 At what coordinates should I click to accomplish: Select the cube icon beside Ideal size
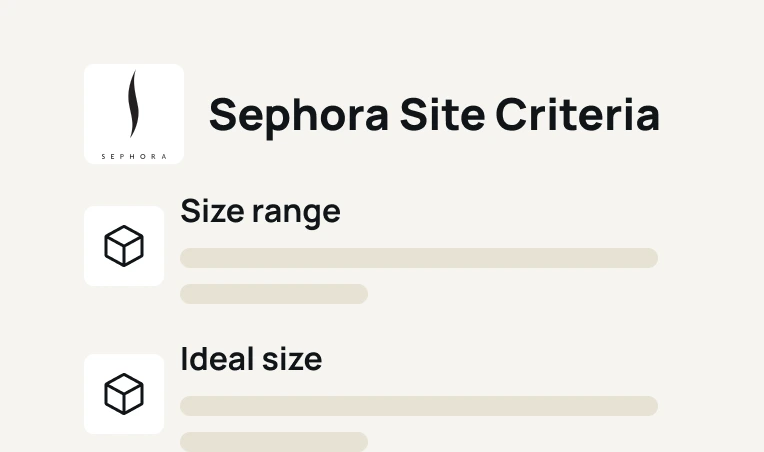click(x=124, y=394)
